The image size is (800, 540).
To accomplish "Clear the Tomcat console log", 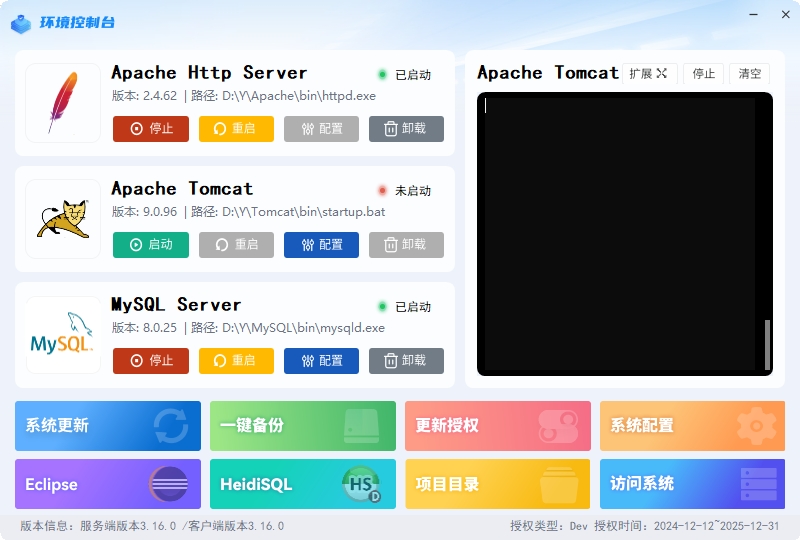I will (749, 73).
